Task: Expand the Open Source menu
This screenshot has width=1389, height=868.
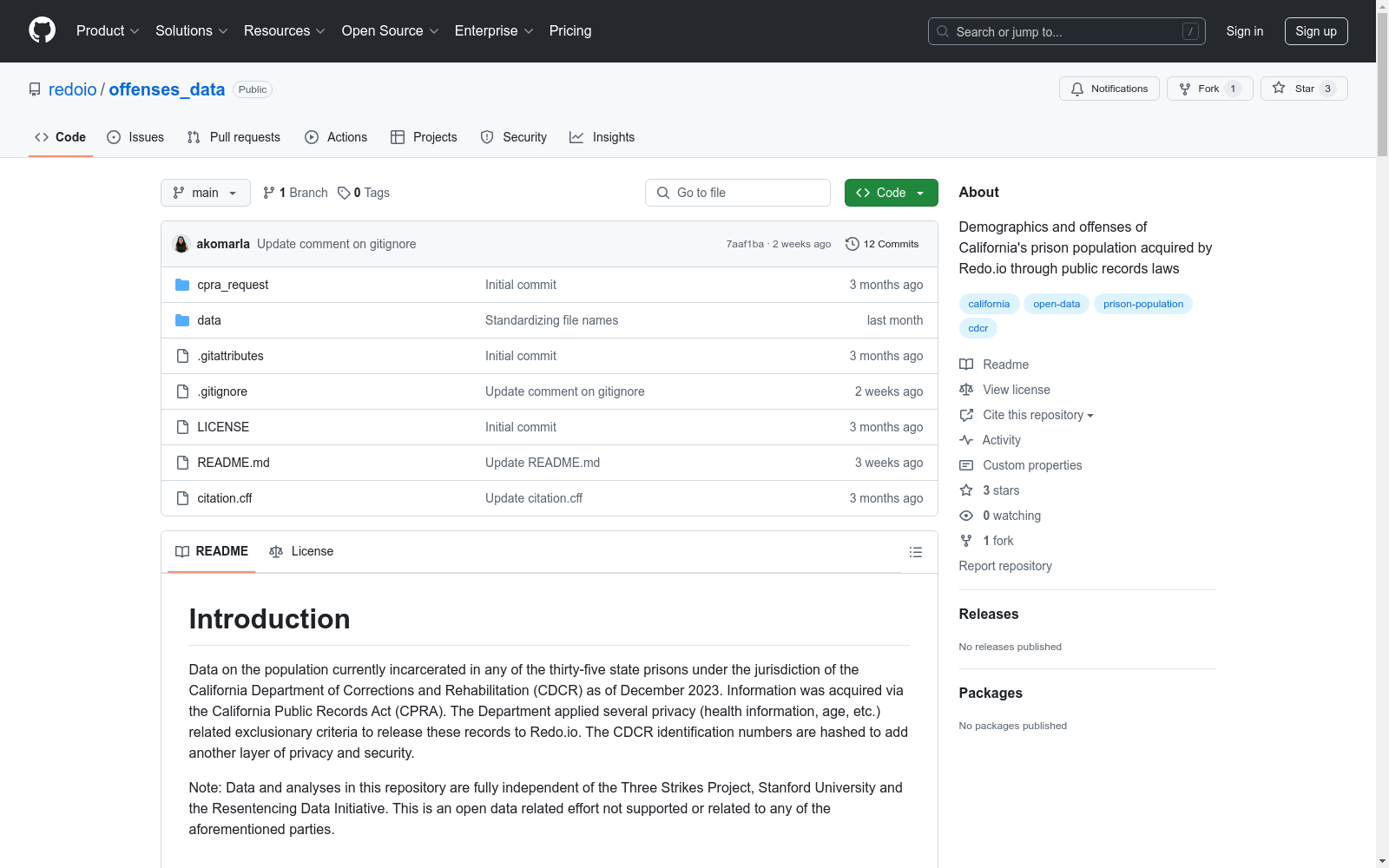Action: pos(391,31)
